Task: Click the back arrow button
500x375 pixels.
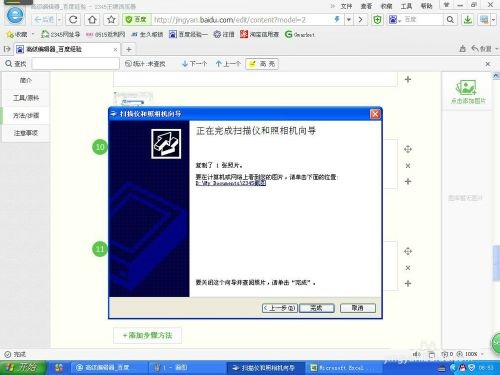Action: (x=44, y=20)
